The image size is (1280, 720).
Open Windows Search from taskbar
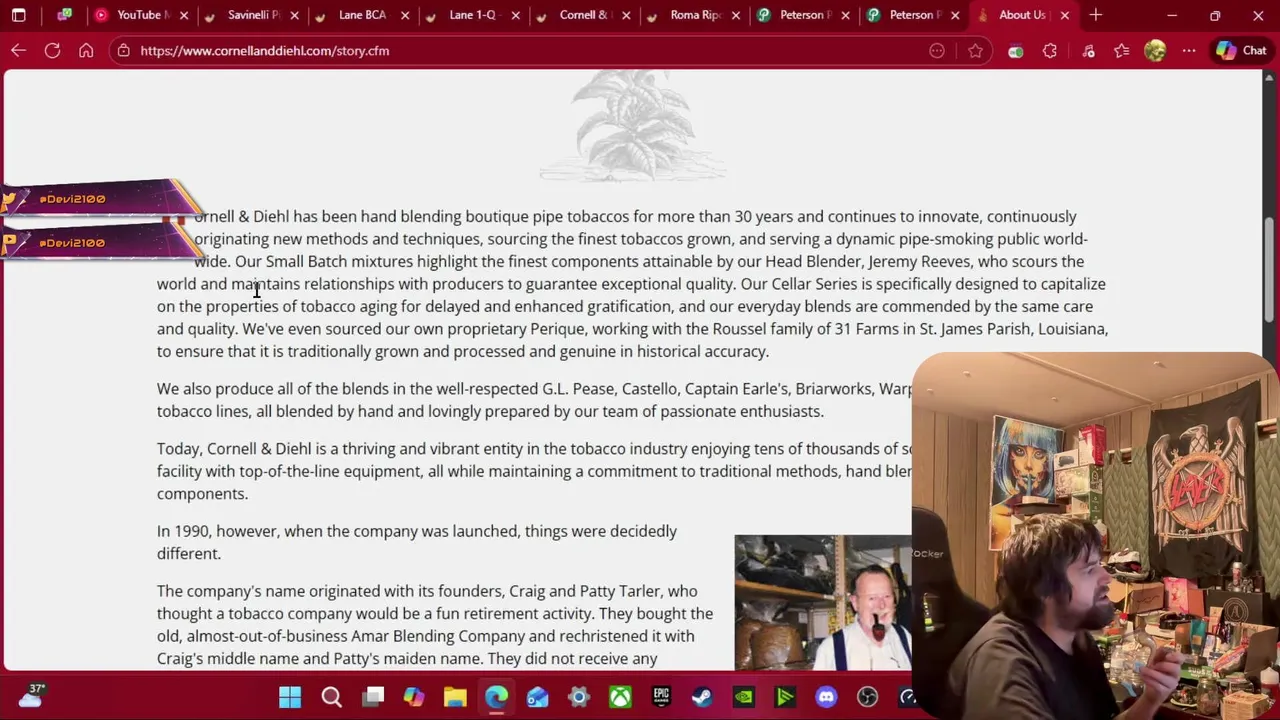coord(331,697)
